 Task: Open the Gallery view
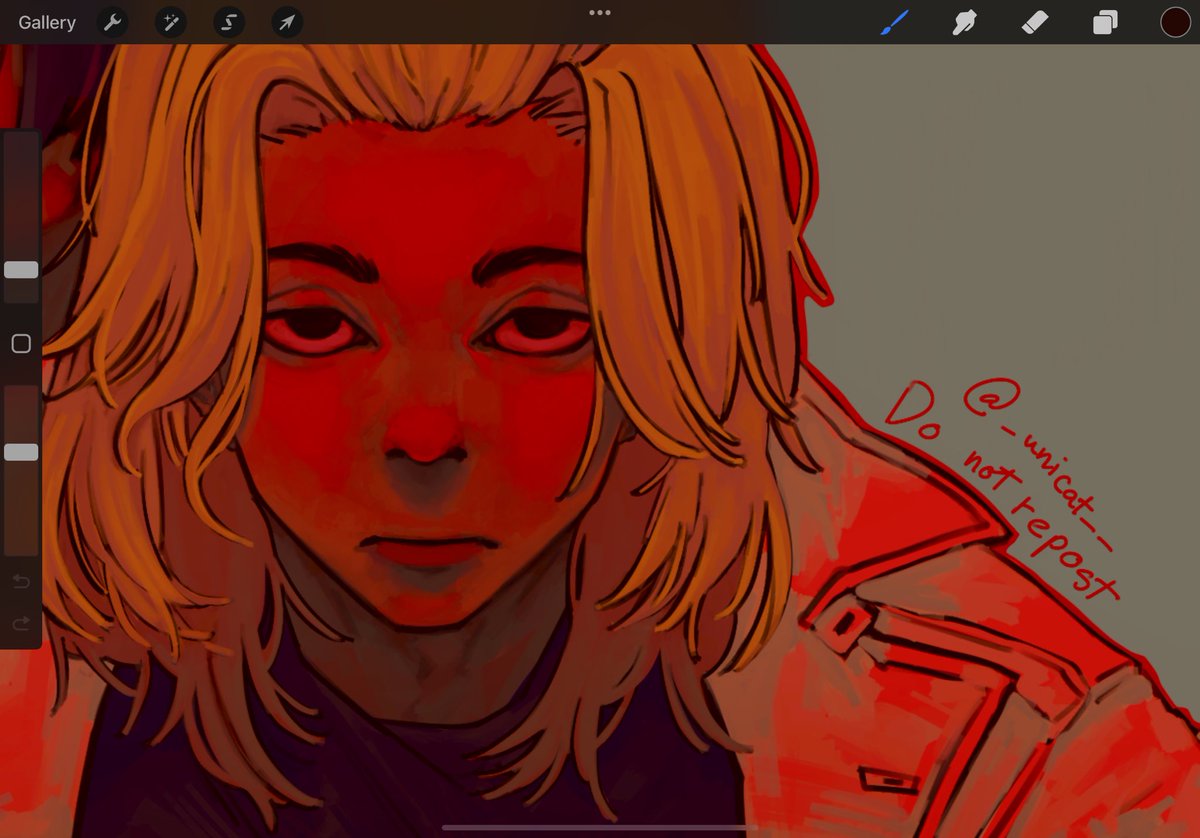47,22
